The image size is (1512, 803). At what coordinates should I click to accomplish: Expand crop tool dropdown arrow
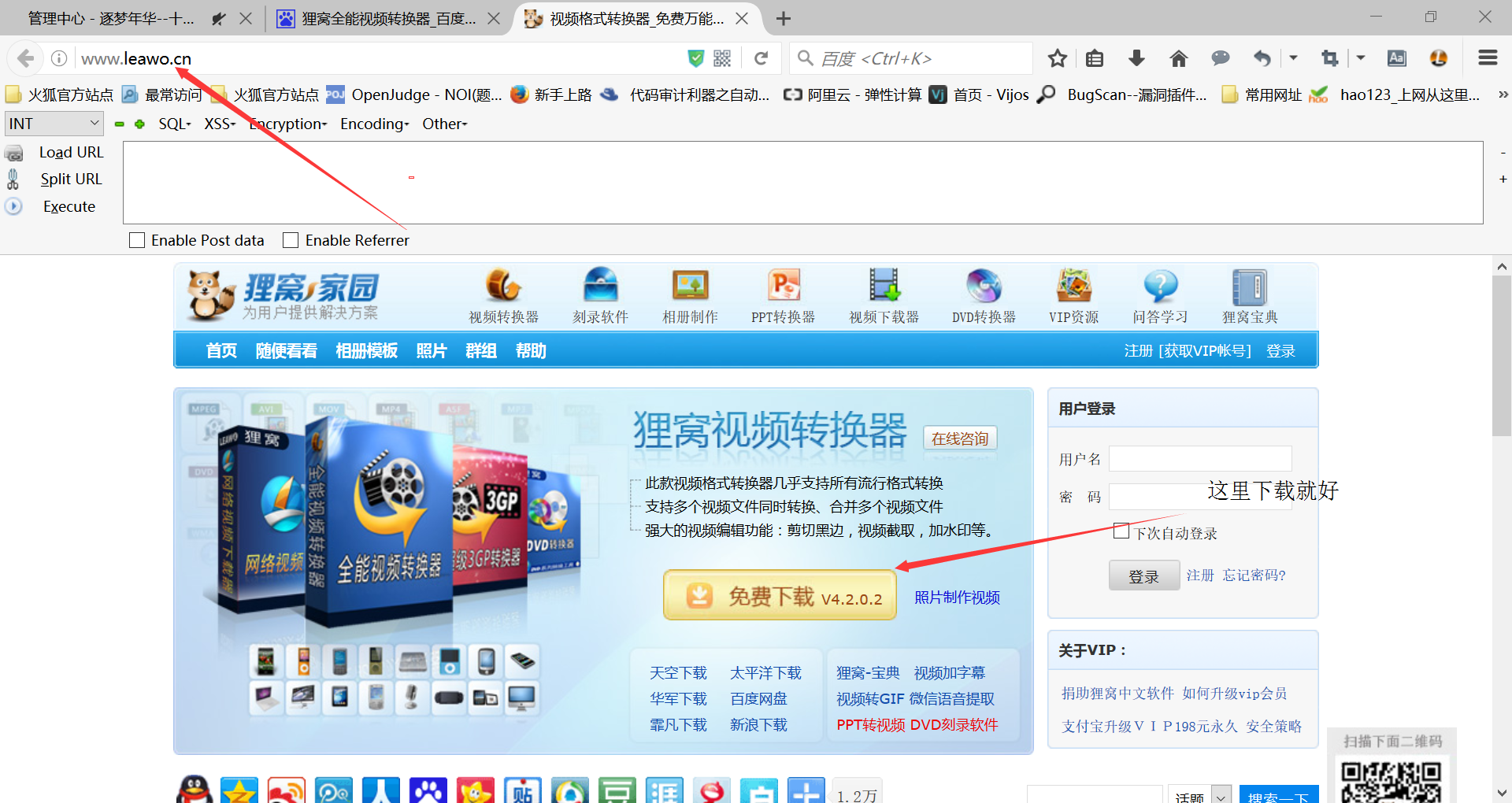(1360, 58)
